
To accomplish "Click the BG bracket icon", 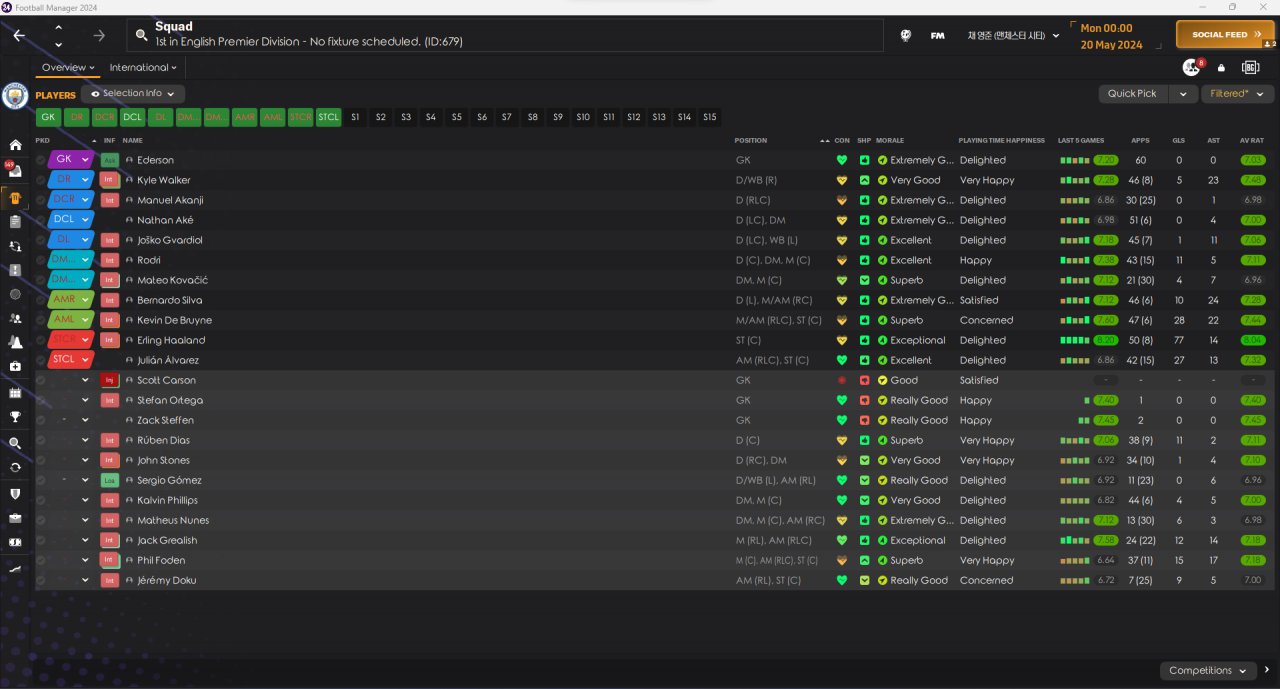I will click(1250, 67).
